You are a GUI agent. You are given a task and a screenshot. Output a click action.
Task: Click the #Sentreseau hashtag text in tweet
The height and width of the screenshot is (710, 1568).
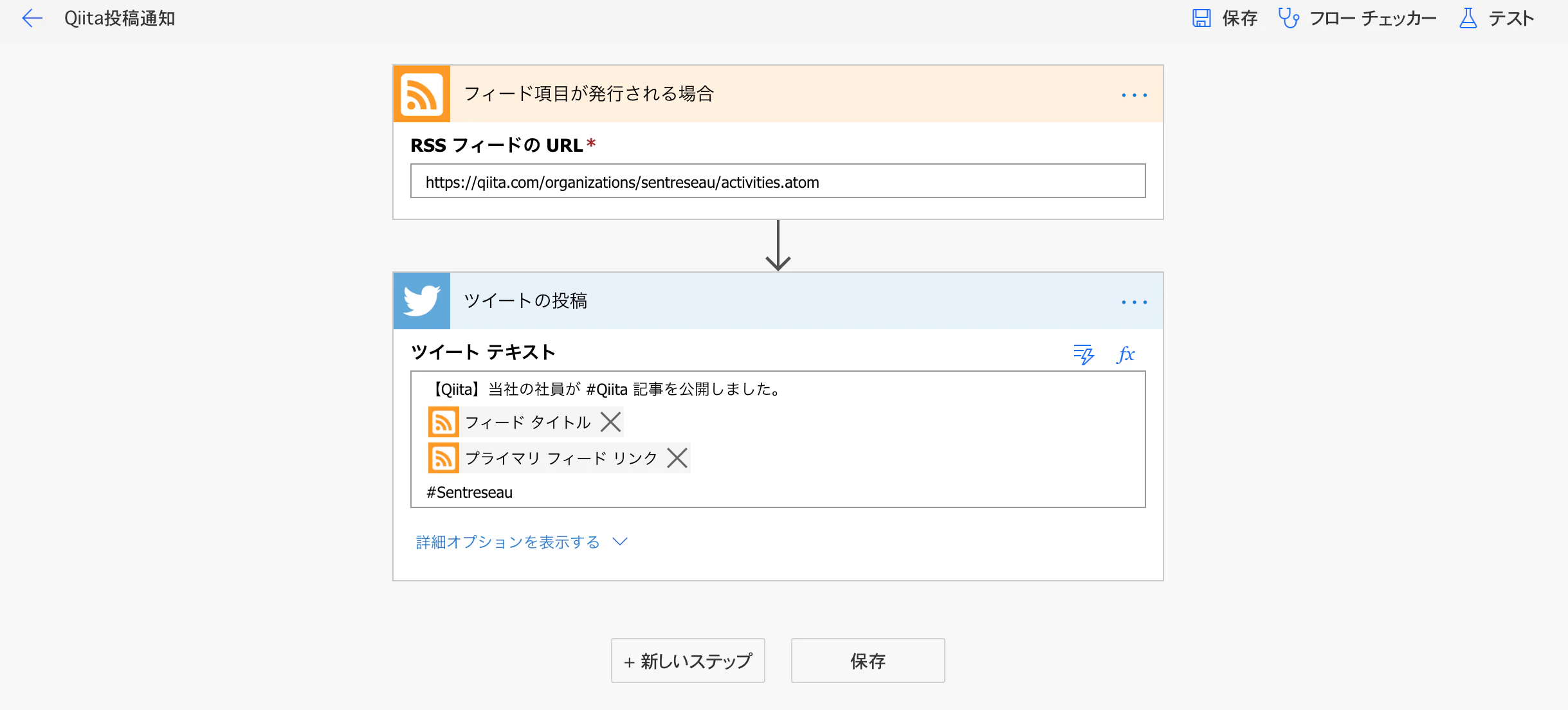click(469, 493)
